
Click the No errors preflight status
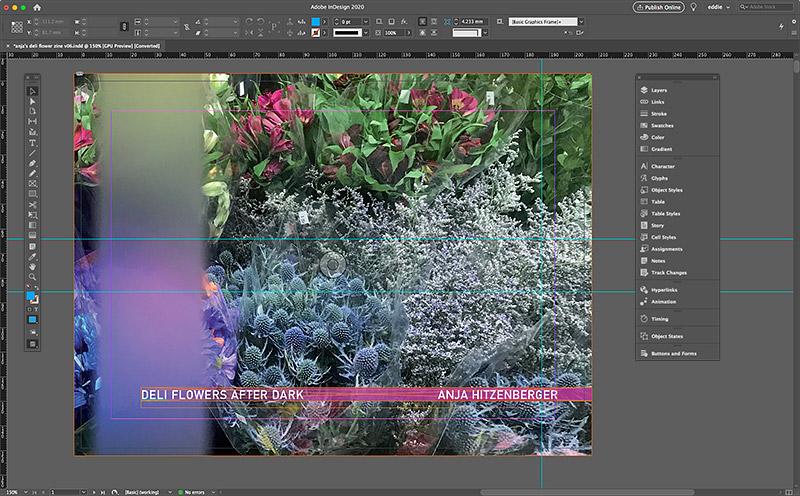(192, 492)
